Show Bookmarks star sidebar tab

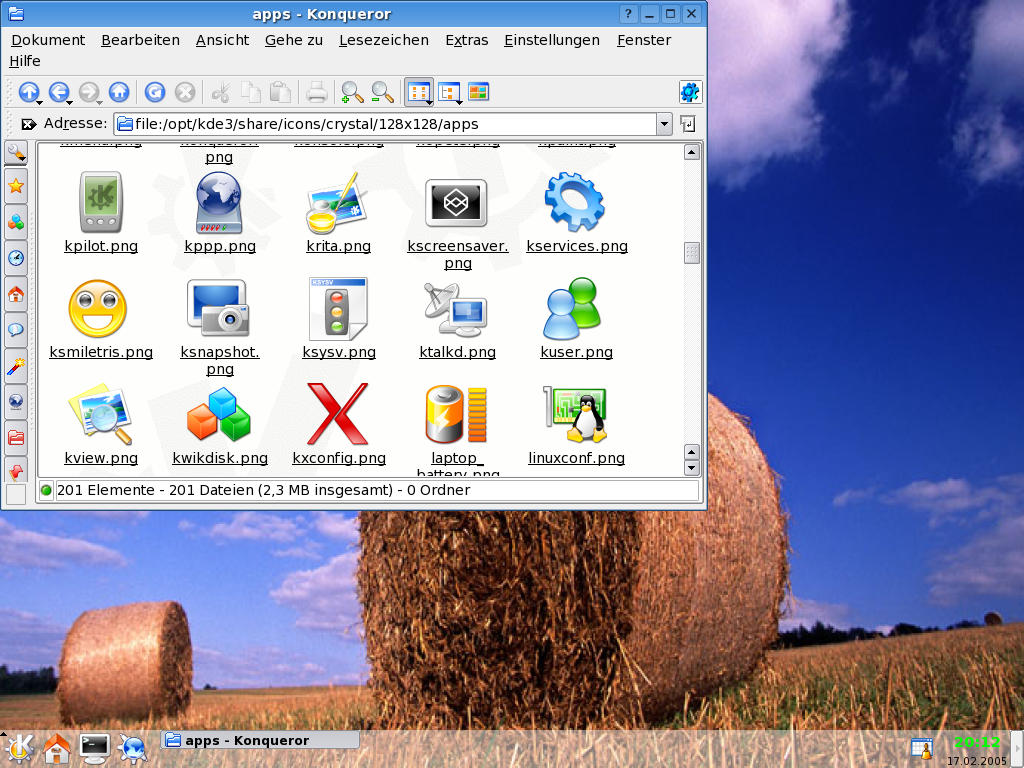pos(16,187)
